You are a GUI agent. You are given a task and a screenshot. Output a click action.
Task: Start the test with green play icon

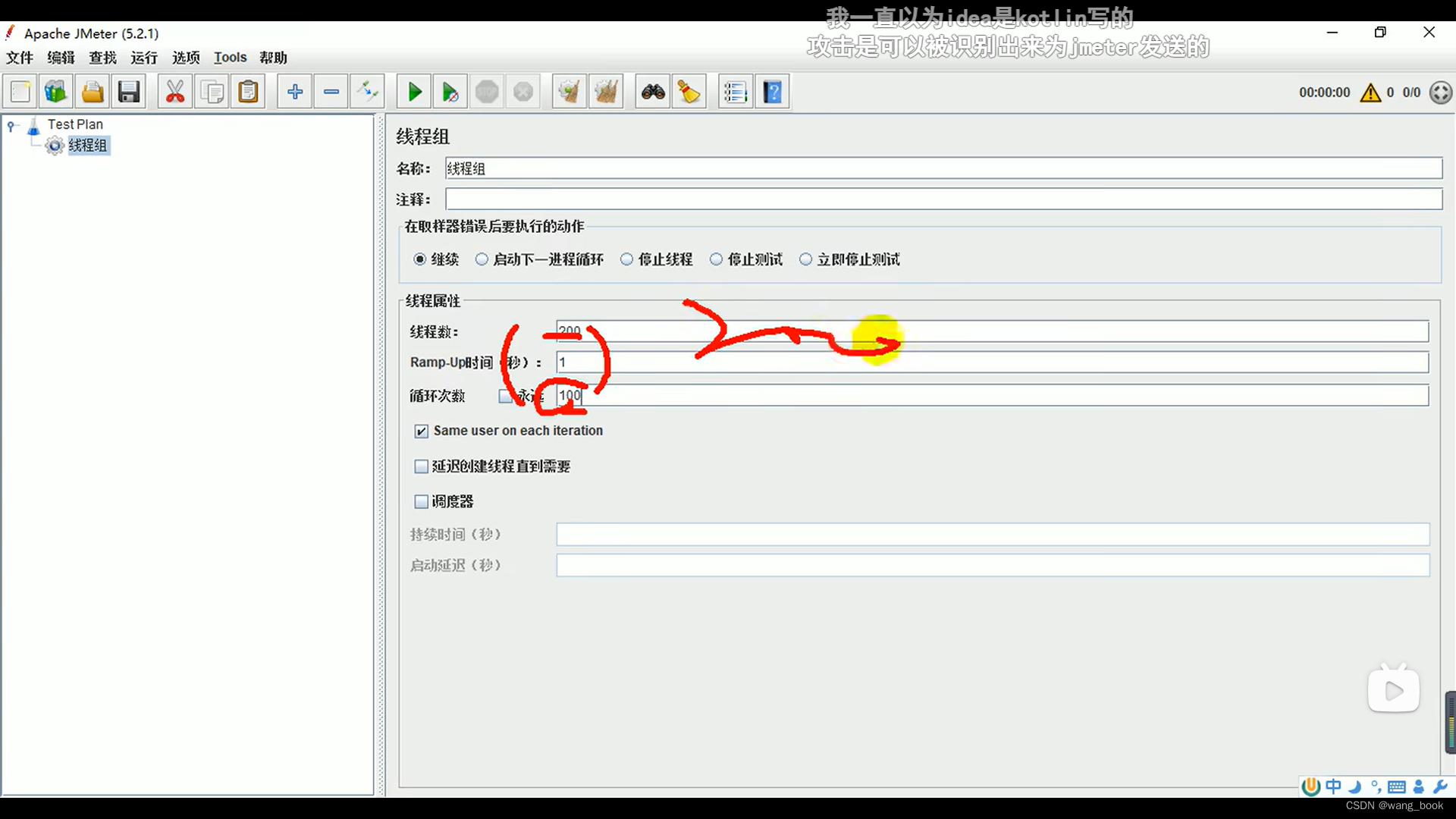(x=414, y=93)
